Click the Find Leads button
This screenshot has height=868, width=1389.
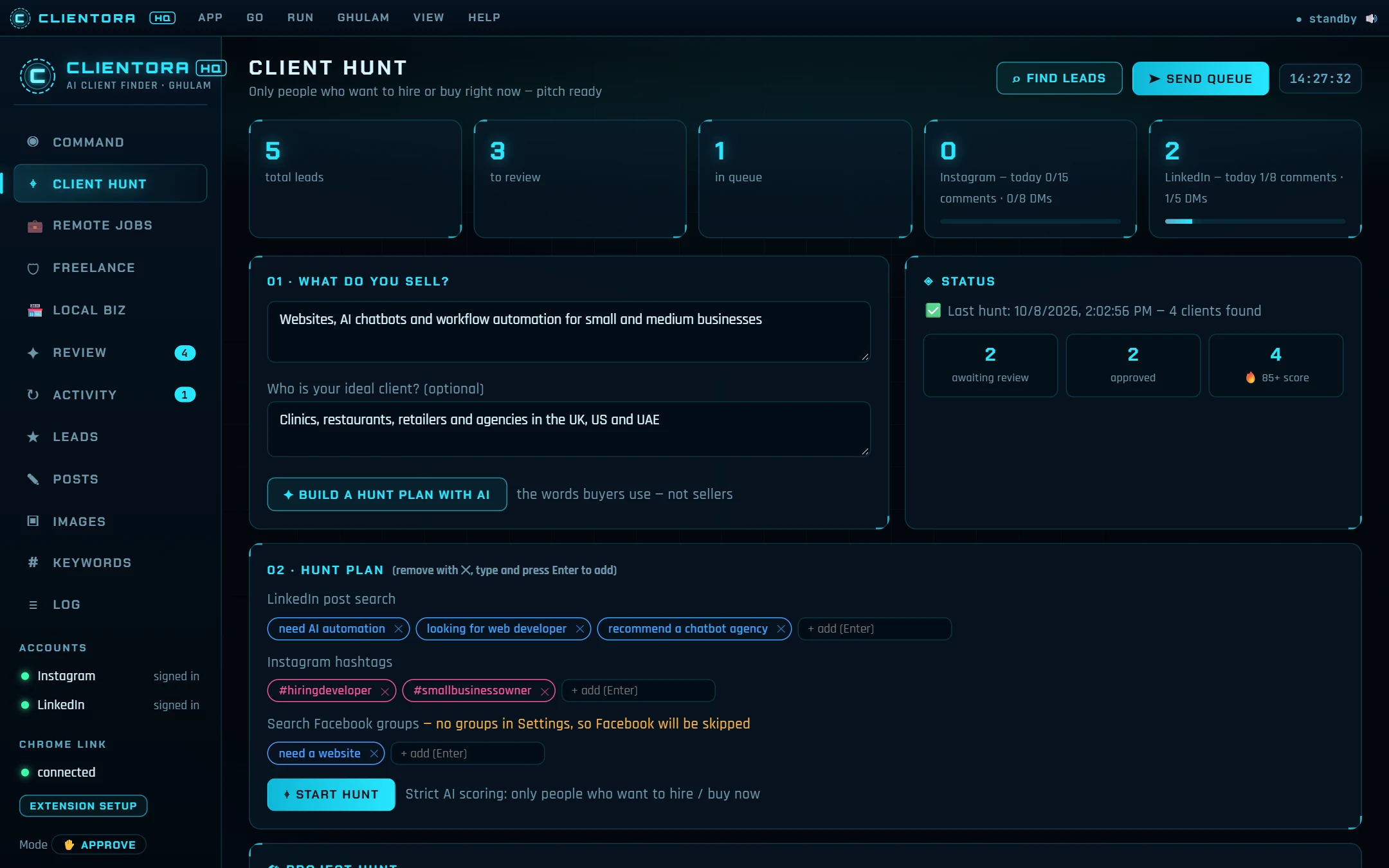pyautogui.click(x=1059, y=78)
